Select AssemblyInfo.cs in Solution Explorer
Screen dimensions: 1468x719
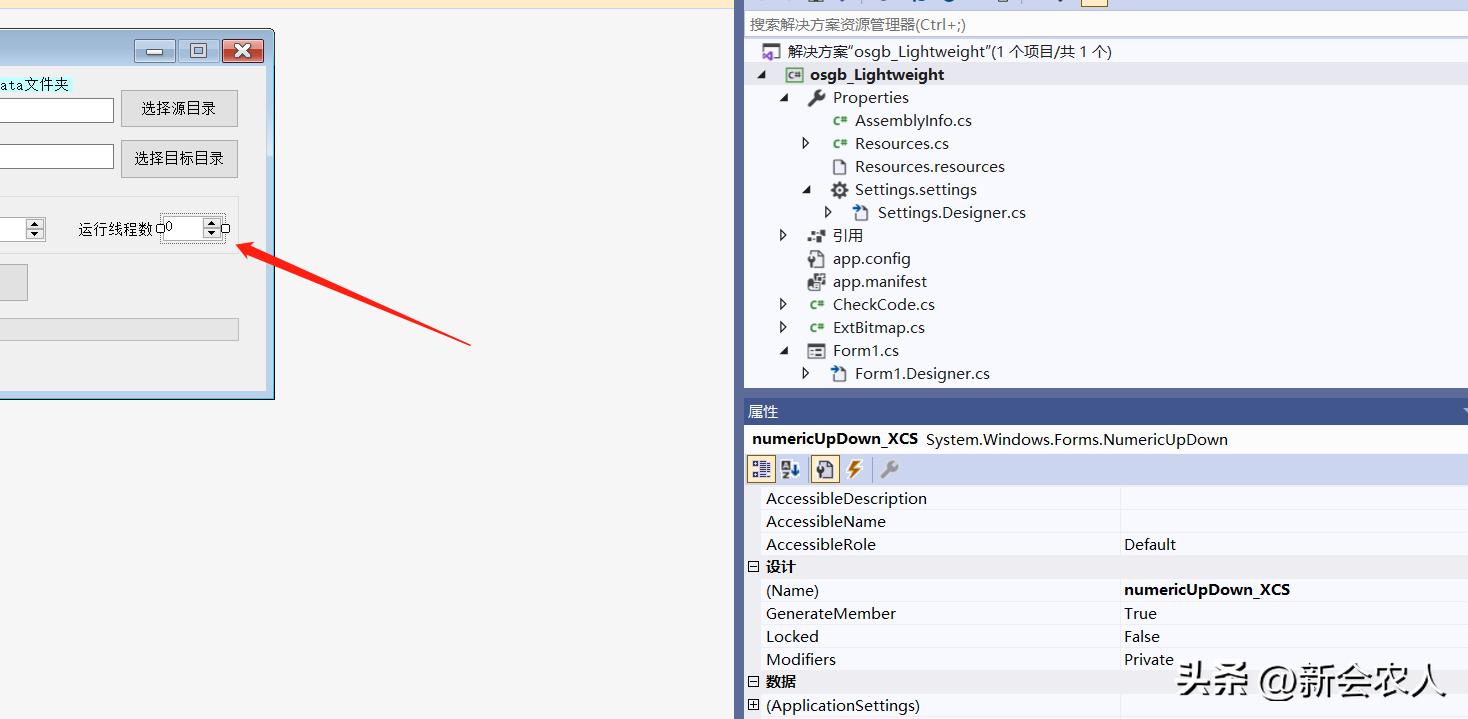coord(913,120)
